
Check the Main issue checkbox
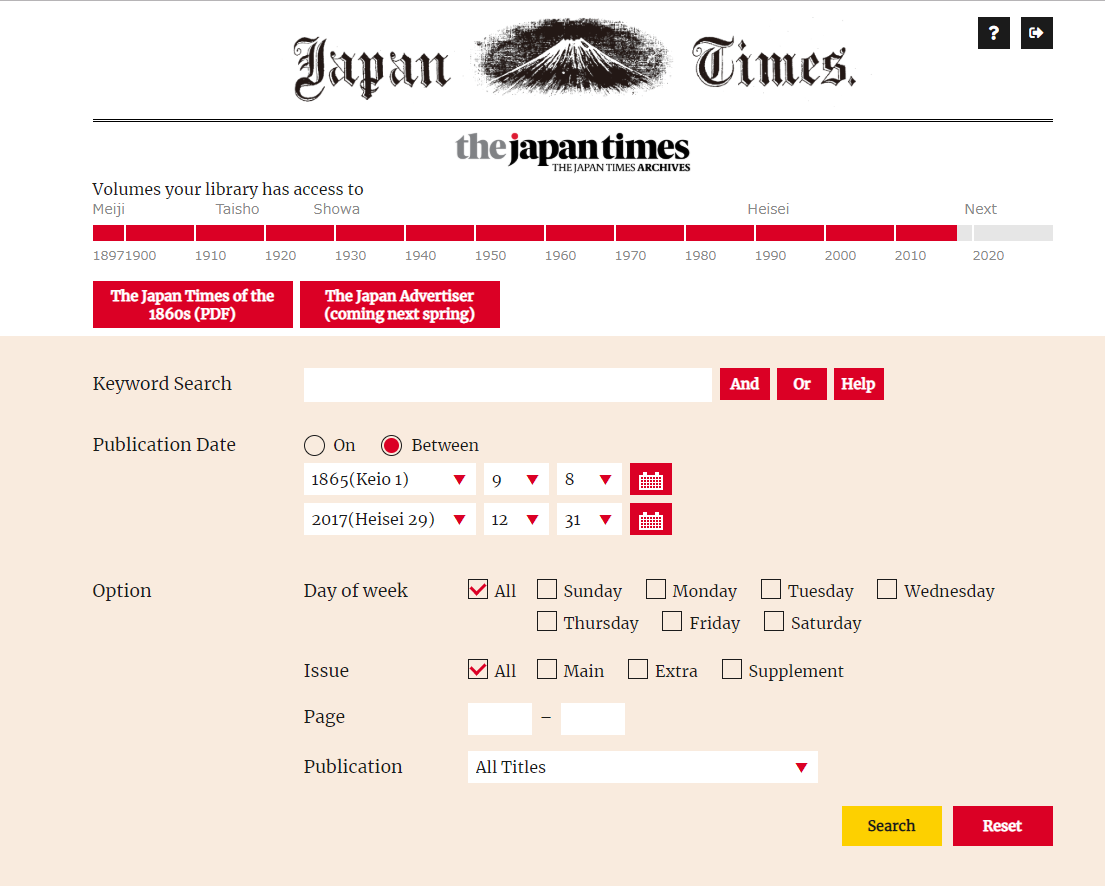[547, 670]
